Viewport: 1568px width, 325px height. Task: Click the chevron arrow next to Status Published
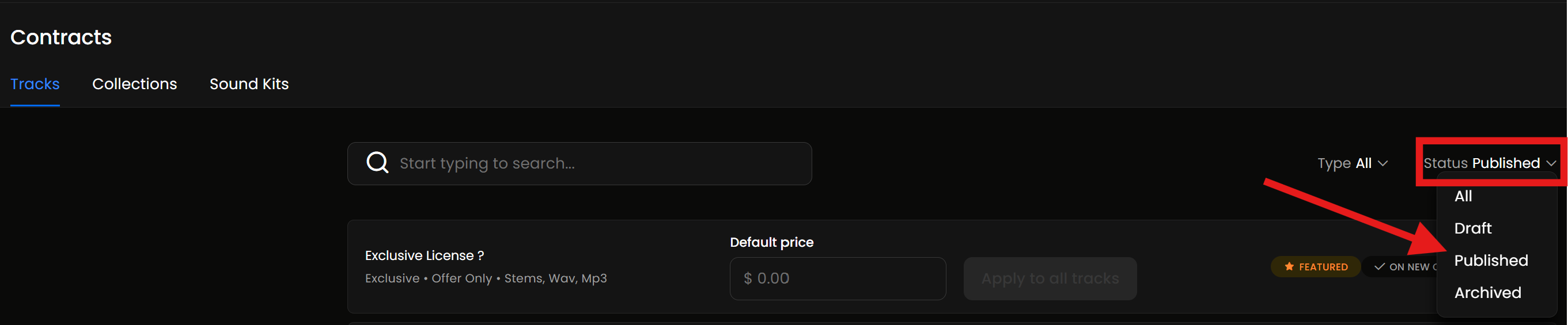pos(1551,163)
